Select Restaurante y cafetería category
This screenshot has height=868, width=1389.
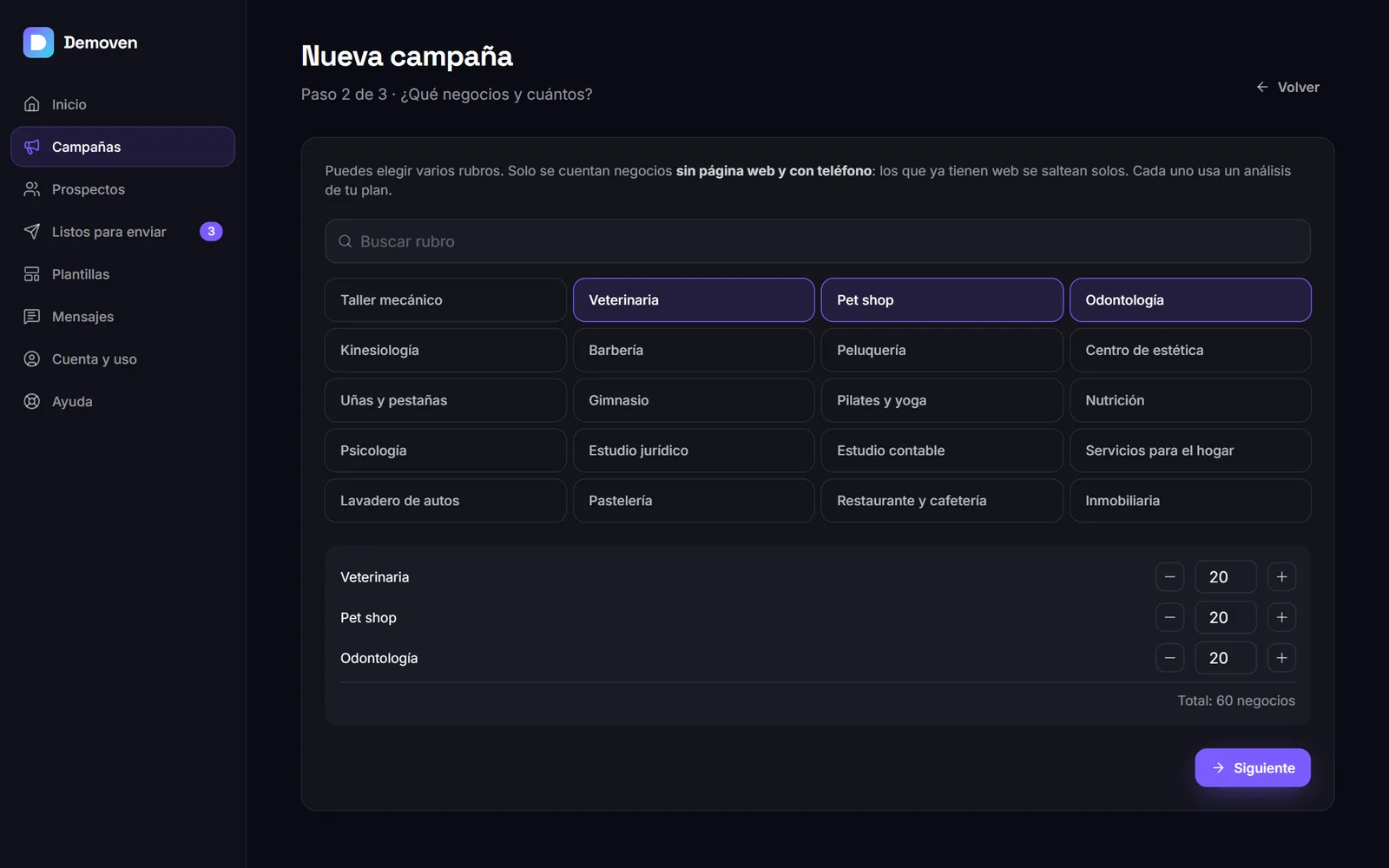point(942,501)
